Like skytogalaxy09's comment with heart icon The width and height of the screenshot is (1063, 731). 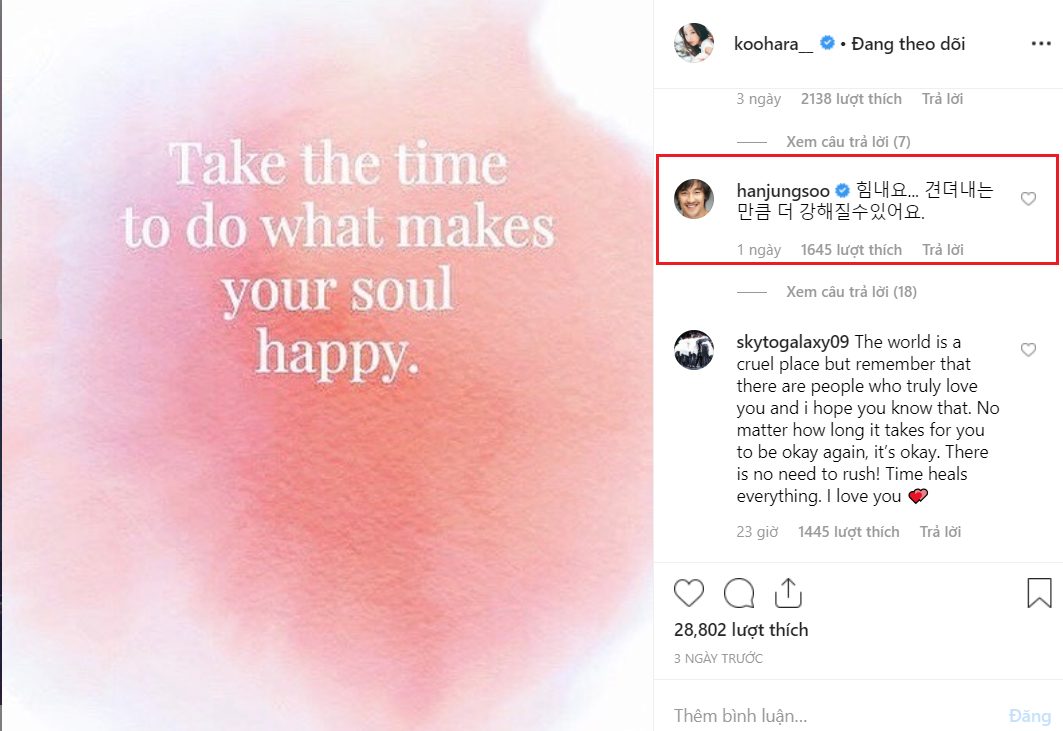click(x=1028, y=350)
